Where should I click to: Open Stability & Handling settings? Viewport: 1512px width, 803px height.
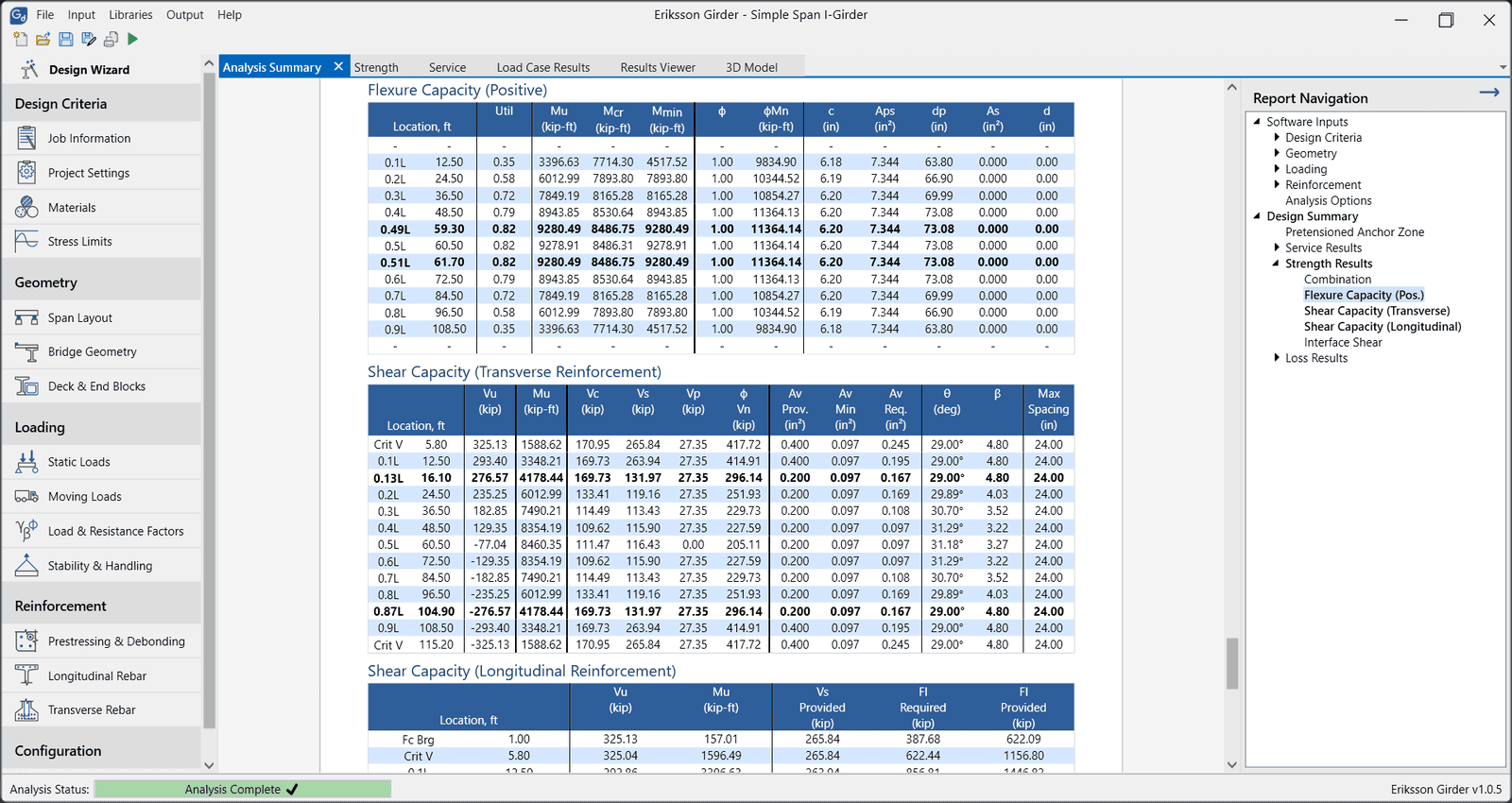click(99, 566)
